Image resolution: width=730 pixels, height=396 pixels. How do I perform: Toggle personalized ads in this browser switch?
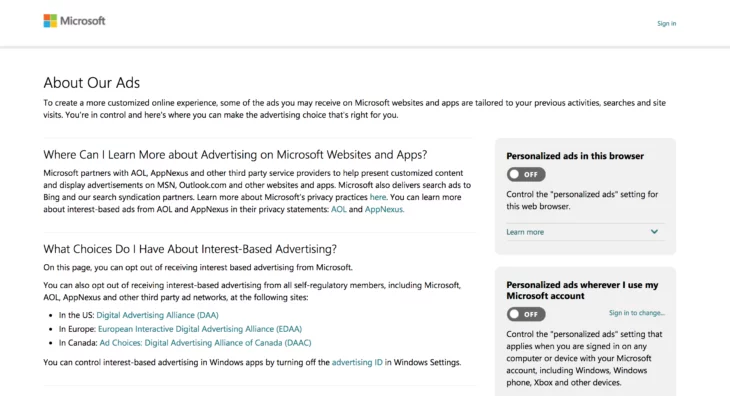coord(526,175)
